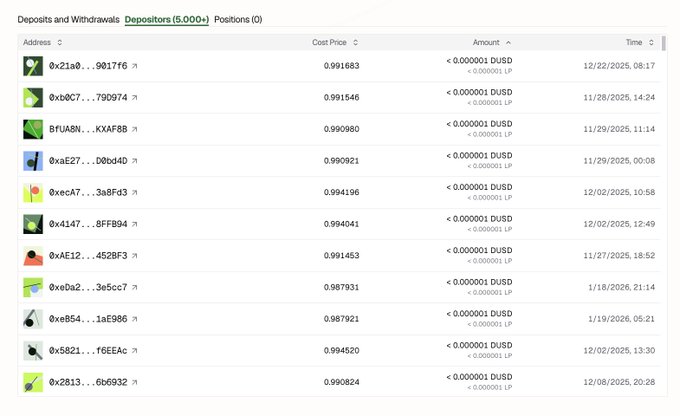Click avatar of address 0xeDa2...3e5cc7
This screenshot has width=680, height=416.
point(33,288)
